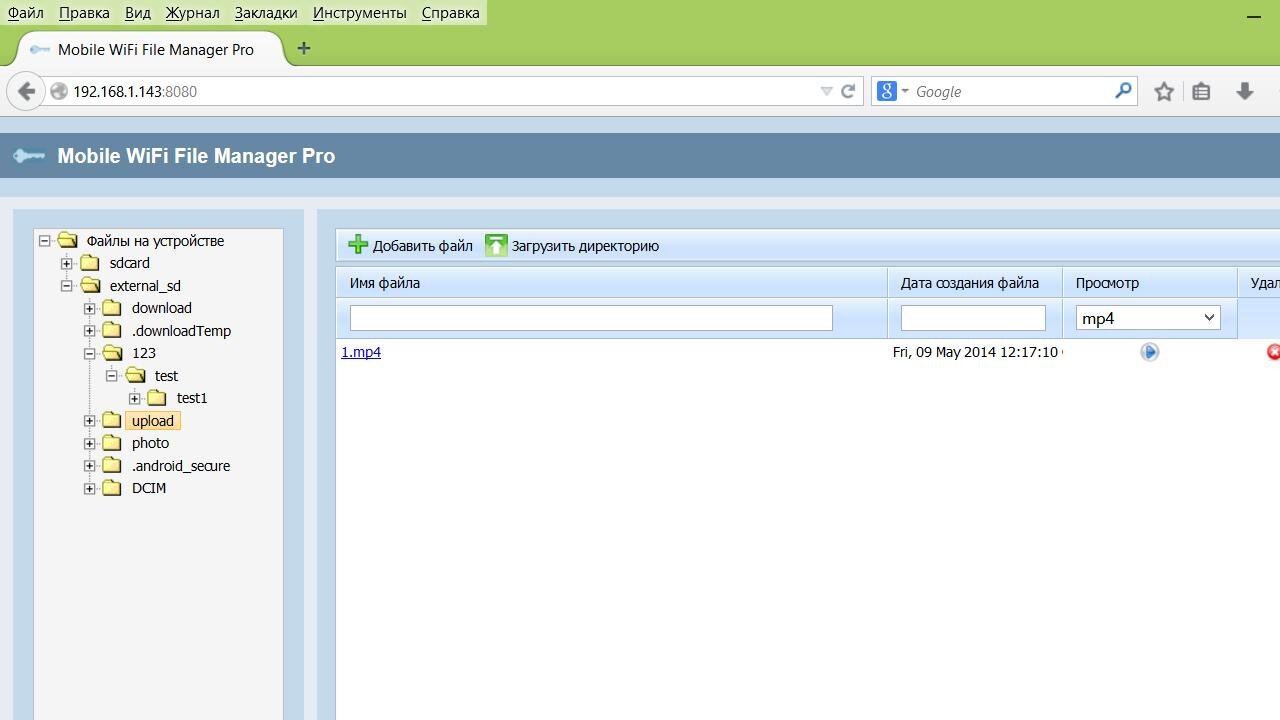
Task: Open the bookmarks list icon
Action: 1201,91
